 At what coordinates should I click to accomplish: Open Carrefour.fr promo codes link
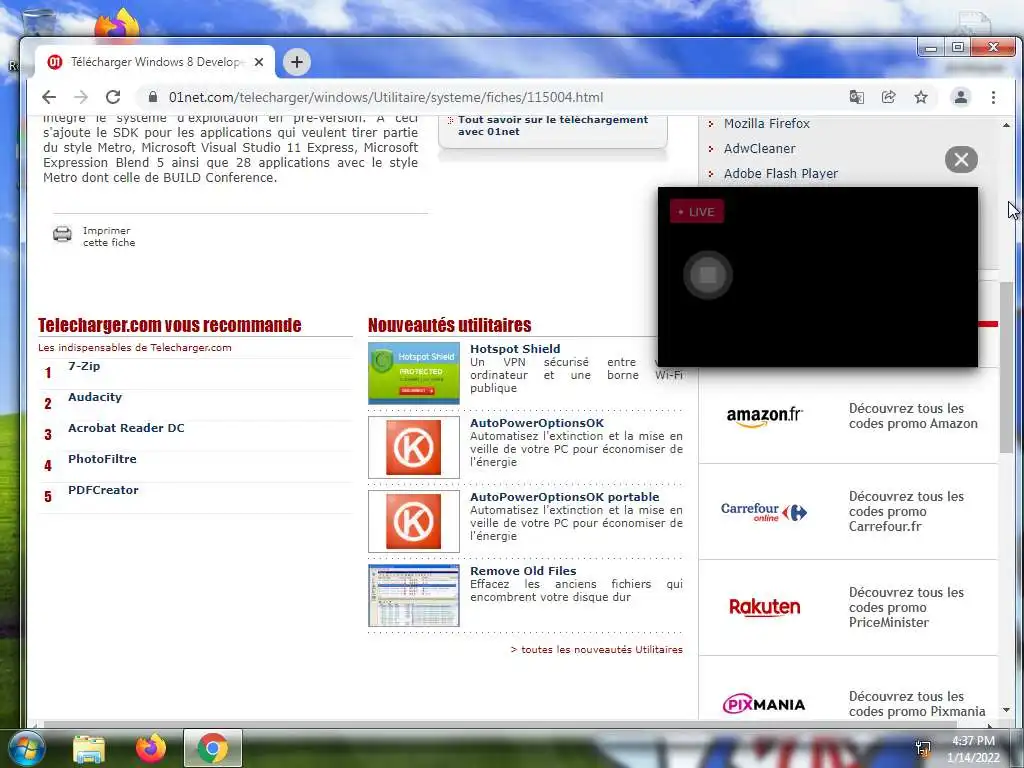click(x=906, y=511)
